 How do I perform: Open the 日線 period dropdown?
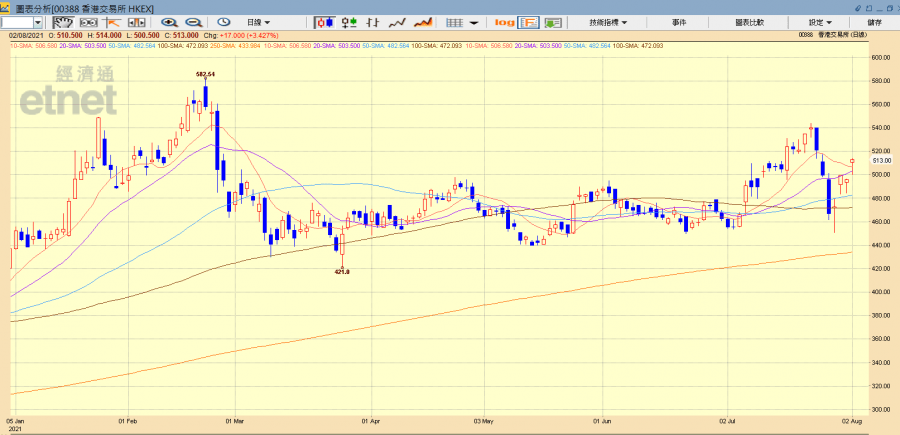[260, 22]
